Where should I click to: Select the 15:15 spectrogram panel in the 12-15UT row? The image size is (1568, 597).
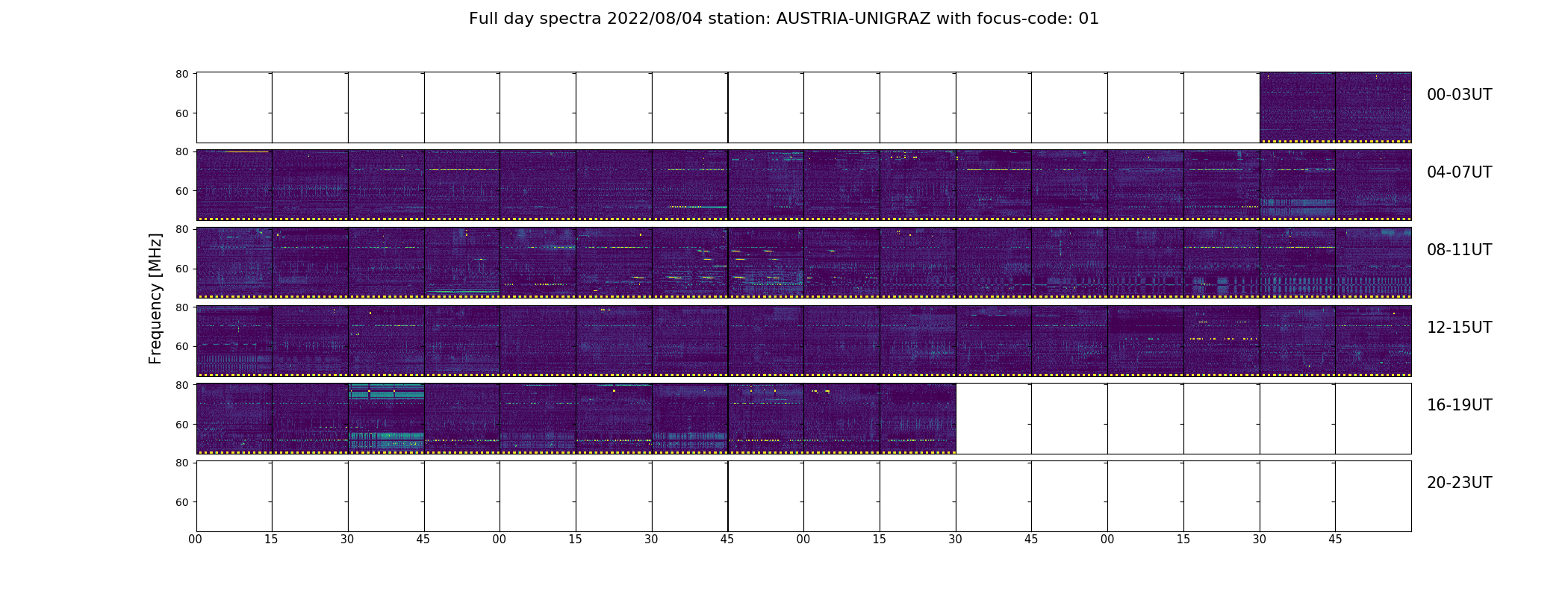[x=1222, y=340]
